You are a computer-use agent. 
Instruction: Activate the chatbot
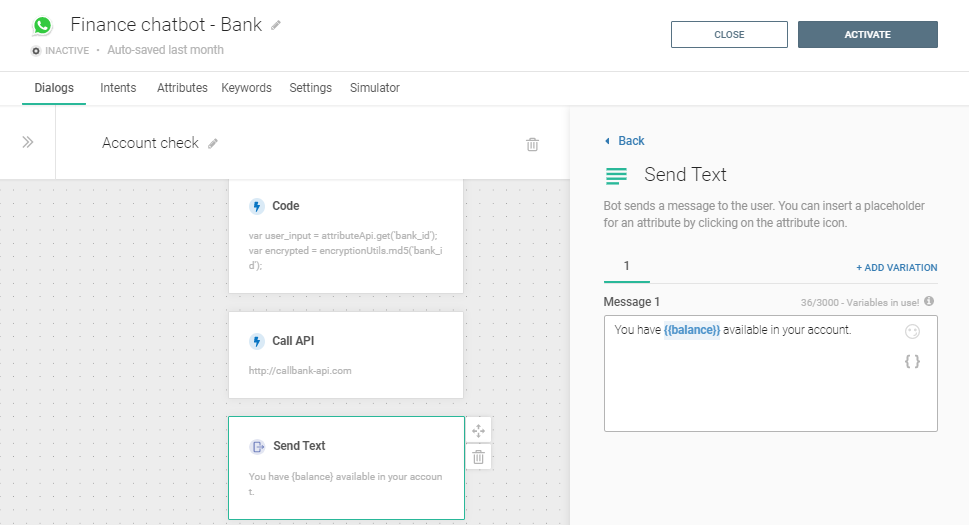coord(868,35)
